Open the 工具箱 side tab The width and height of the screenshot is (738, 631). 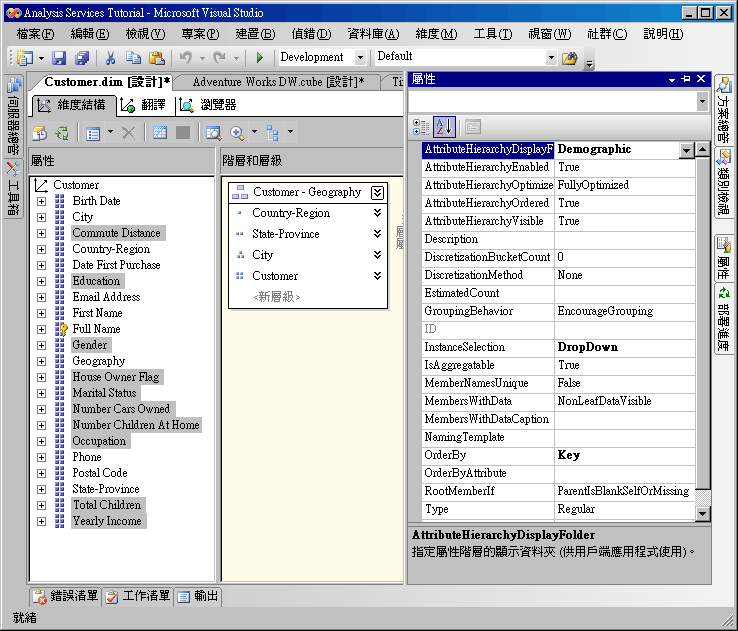tap(14, 189)
